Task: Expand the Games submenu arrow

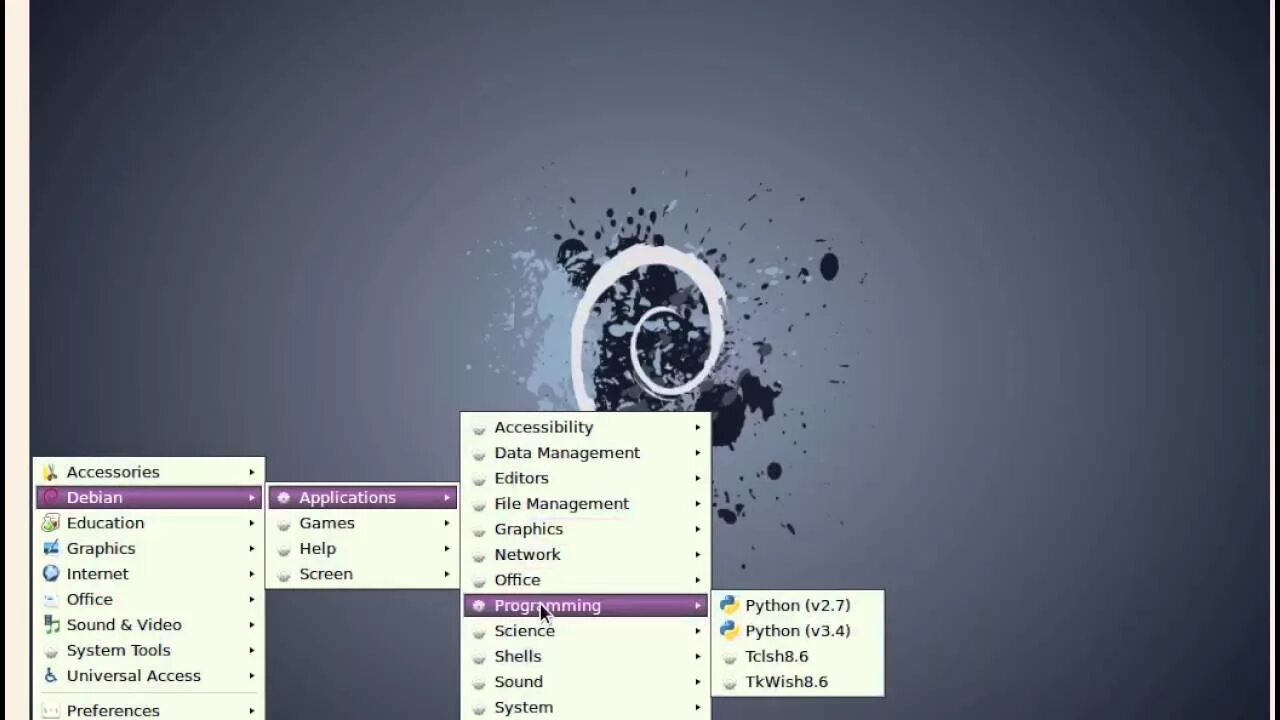Action: click(x=447, y=523)
